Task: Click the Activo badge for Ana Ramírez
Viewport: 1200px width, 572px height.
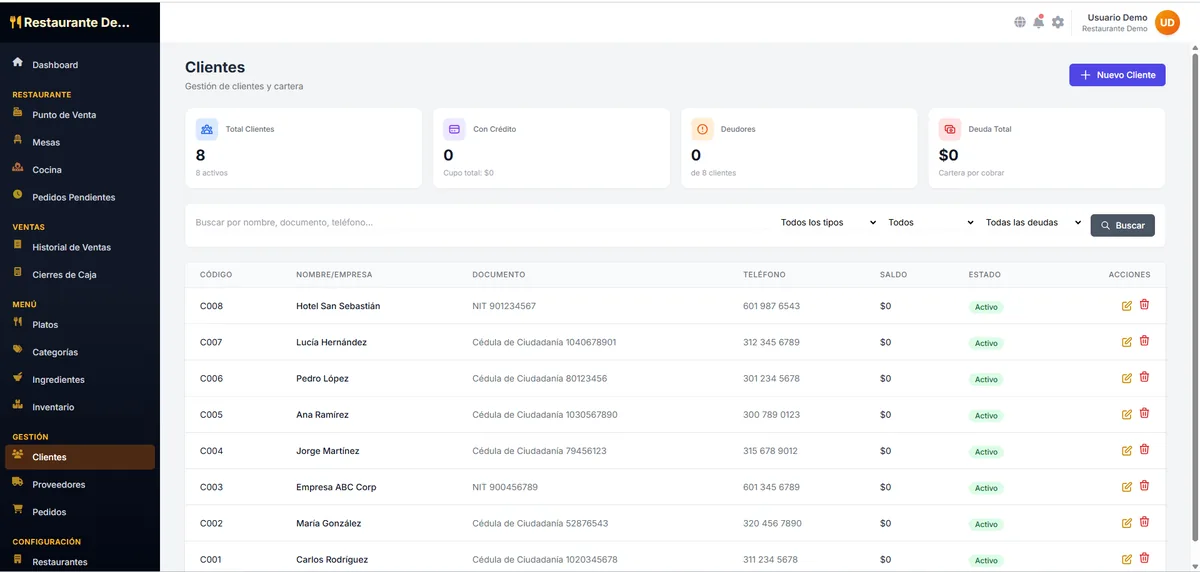Action: tap(986, 415)
